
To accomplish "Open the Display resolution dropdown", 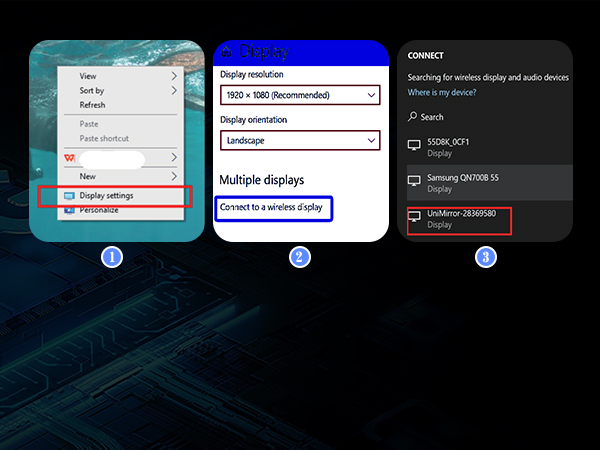I will (x=300, y=95).
